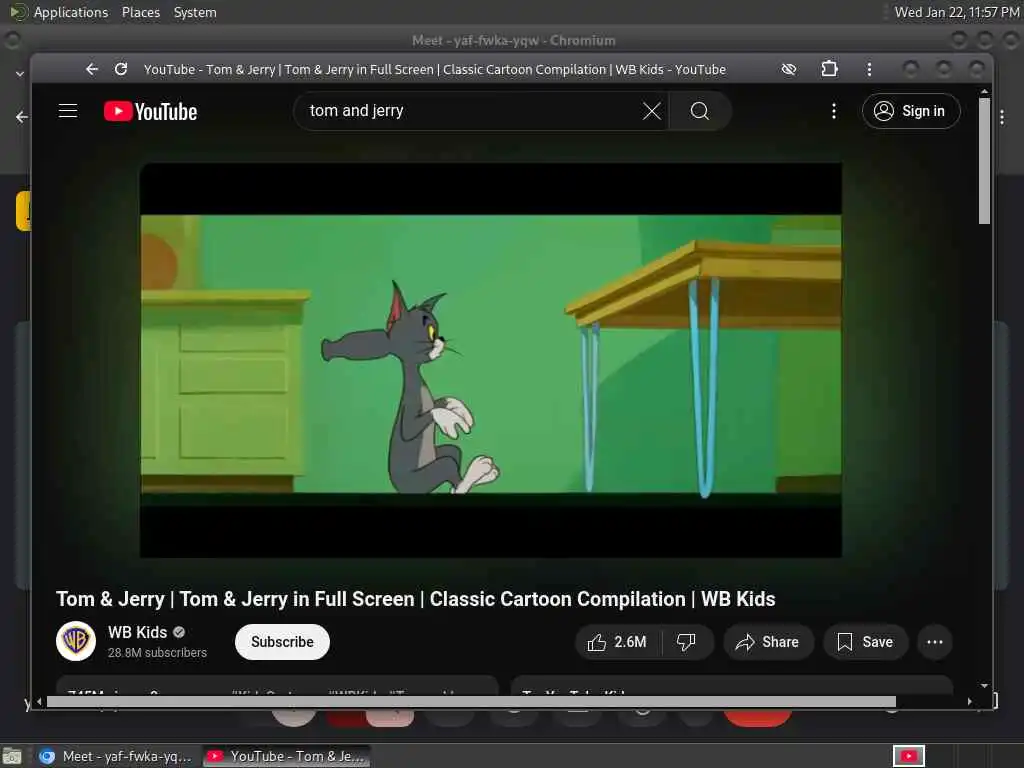Click the magnifier search button
The width and height of the screenshot is (1024, 768).
699,111
